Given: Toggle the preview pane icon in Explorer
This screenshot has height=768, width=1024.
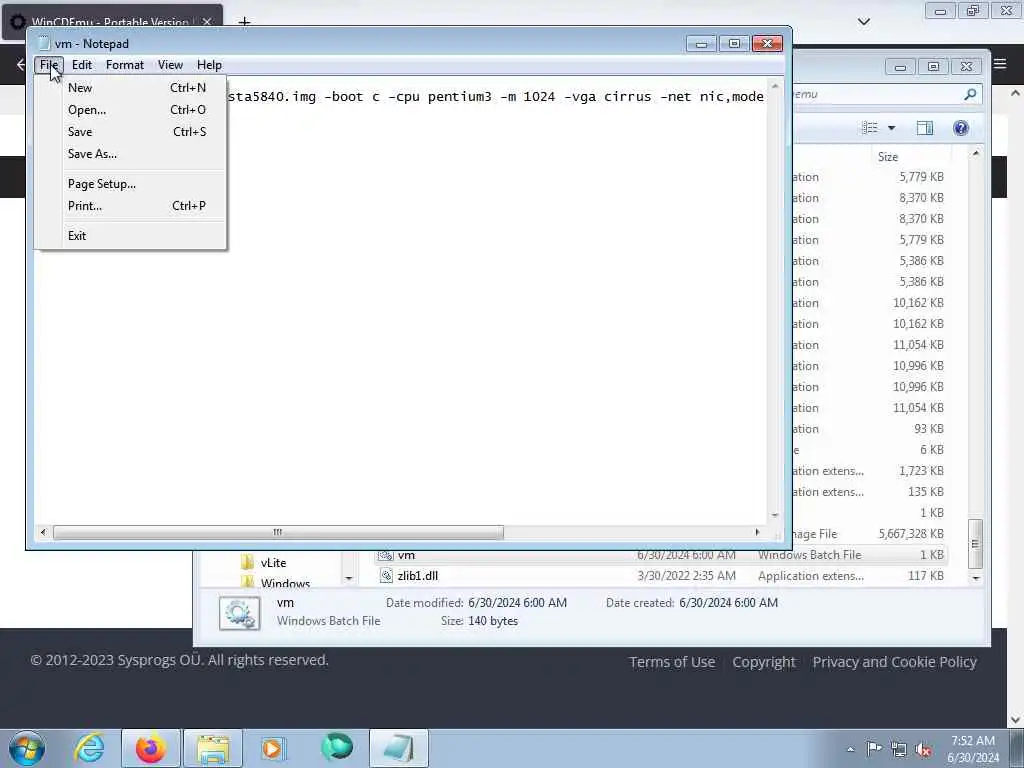Looking at the screenshot, I should coord(925,128).
